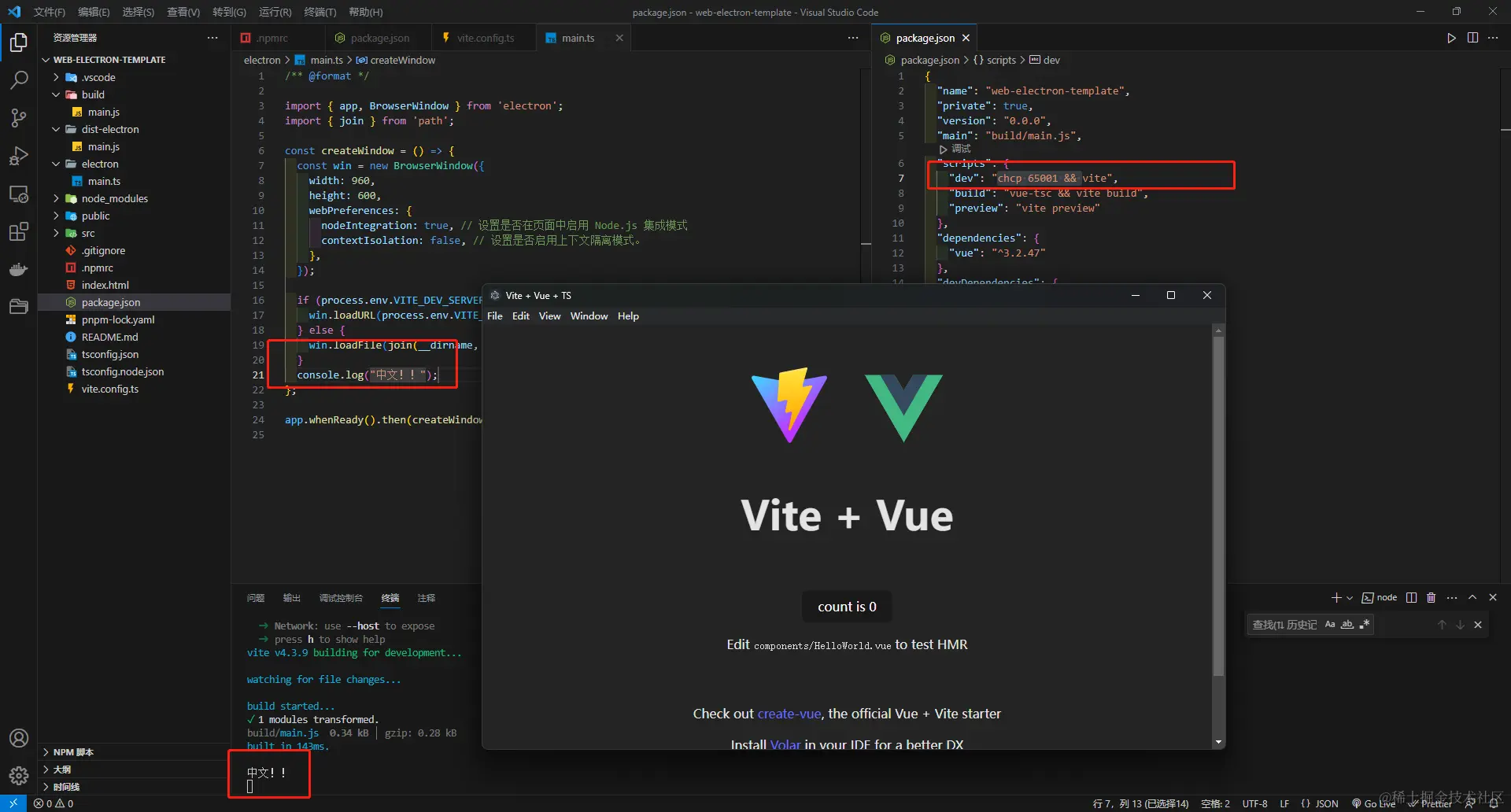Close the main.ts editor tab
1511x812 pixels.
point(619,38)
